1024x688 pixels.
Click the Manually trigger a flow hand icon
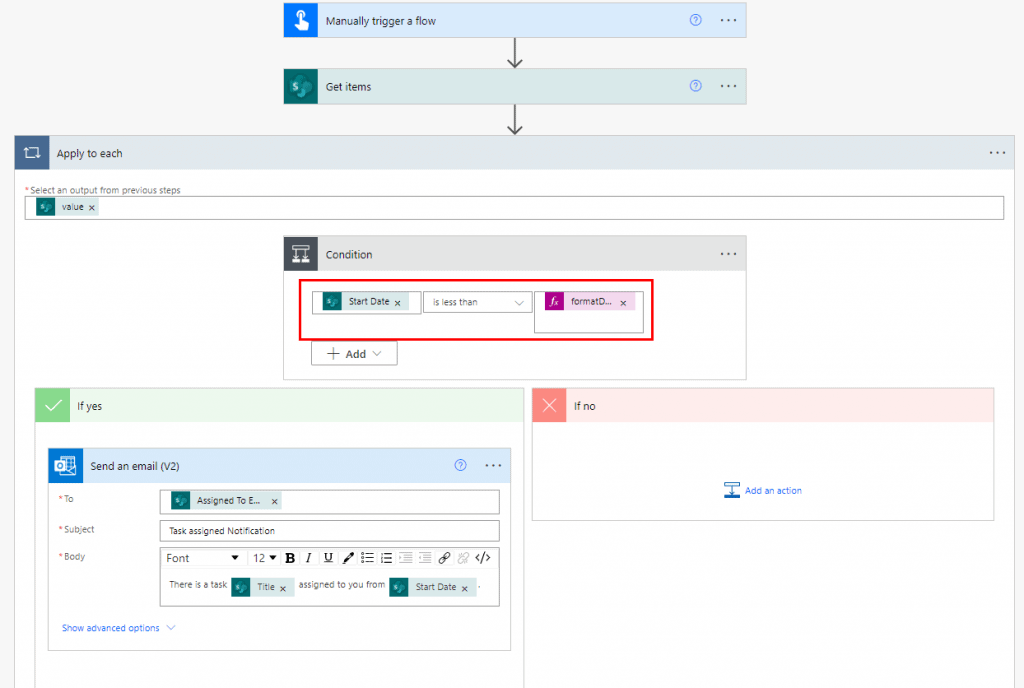point(300,20)
